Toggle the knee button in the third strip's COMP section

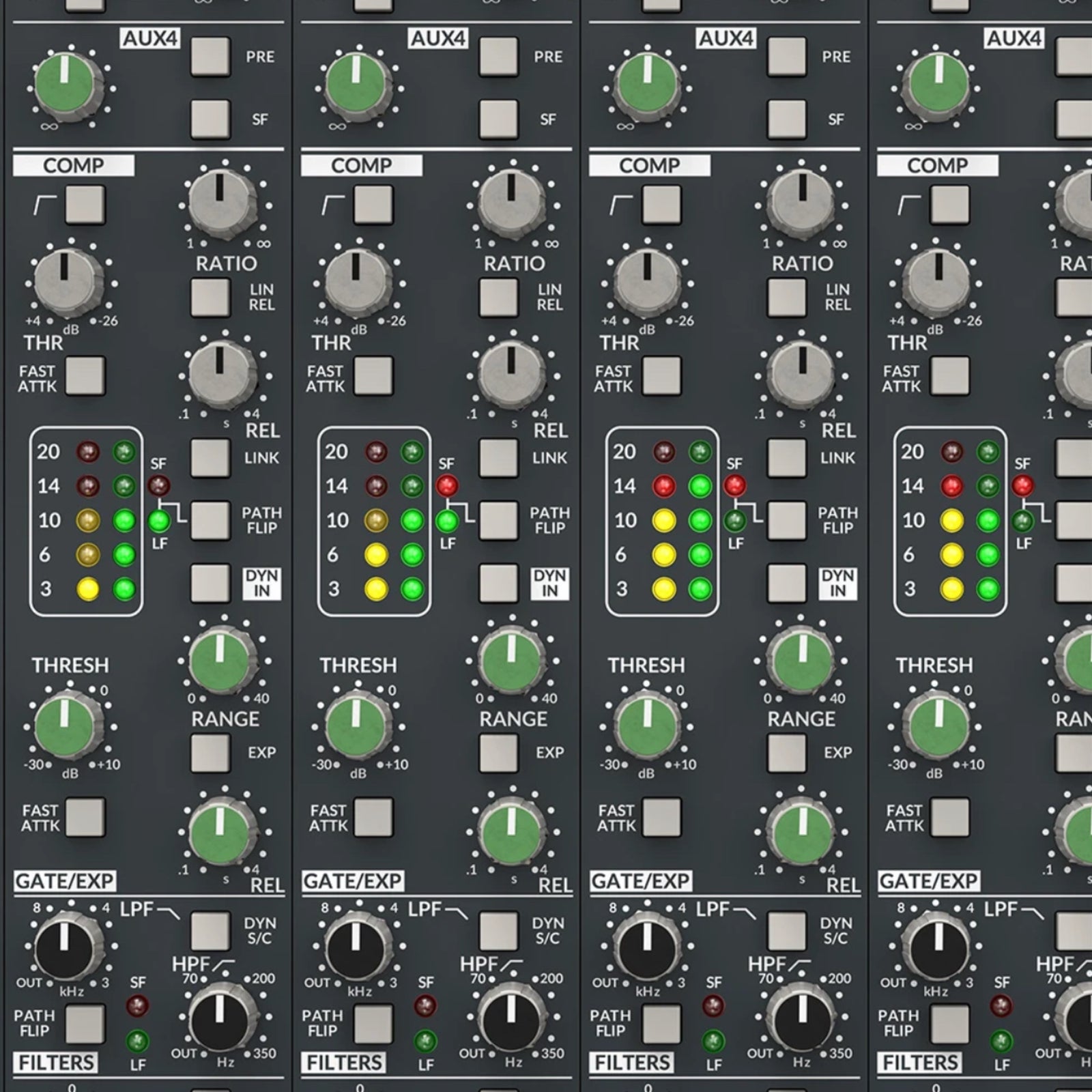[x=661, y=204]
